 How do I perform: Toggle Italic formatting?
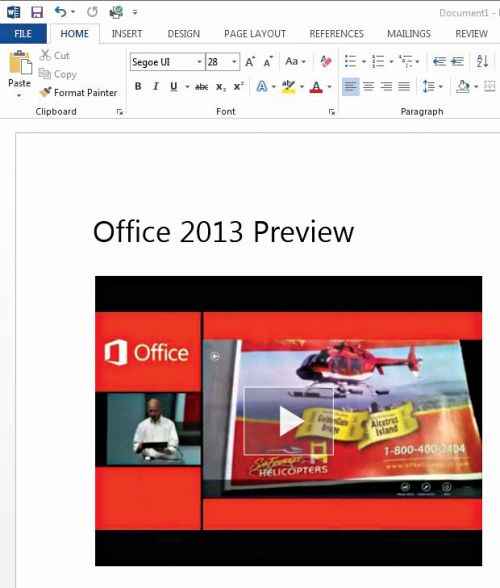[x=156, y=87]
